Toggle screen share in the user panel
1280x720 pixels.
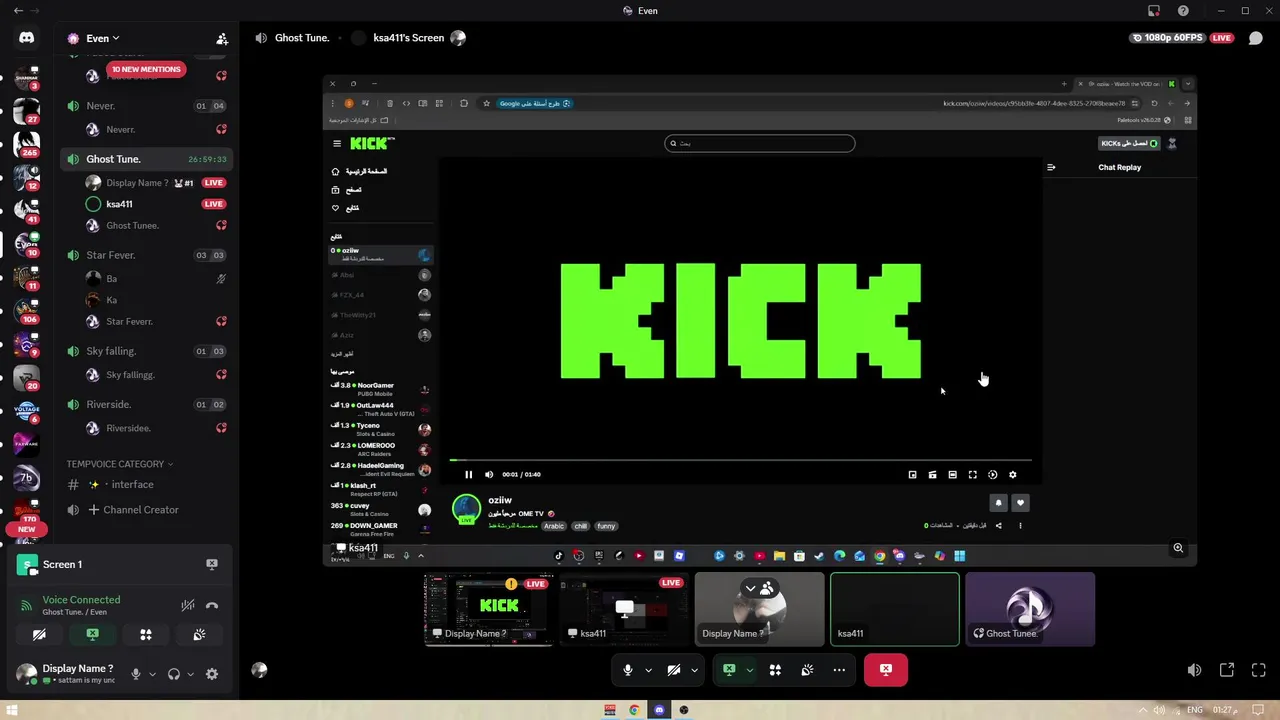[92, 634]
